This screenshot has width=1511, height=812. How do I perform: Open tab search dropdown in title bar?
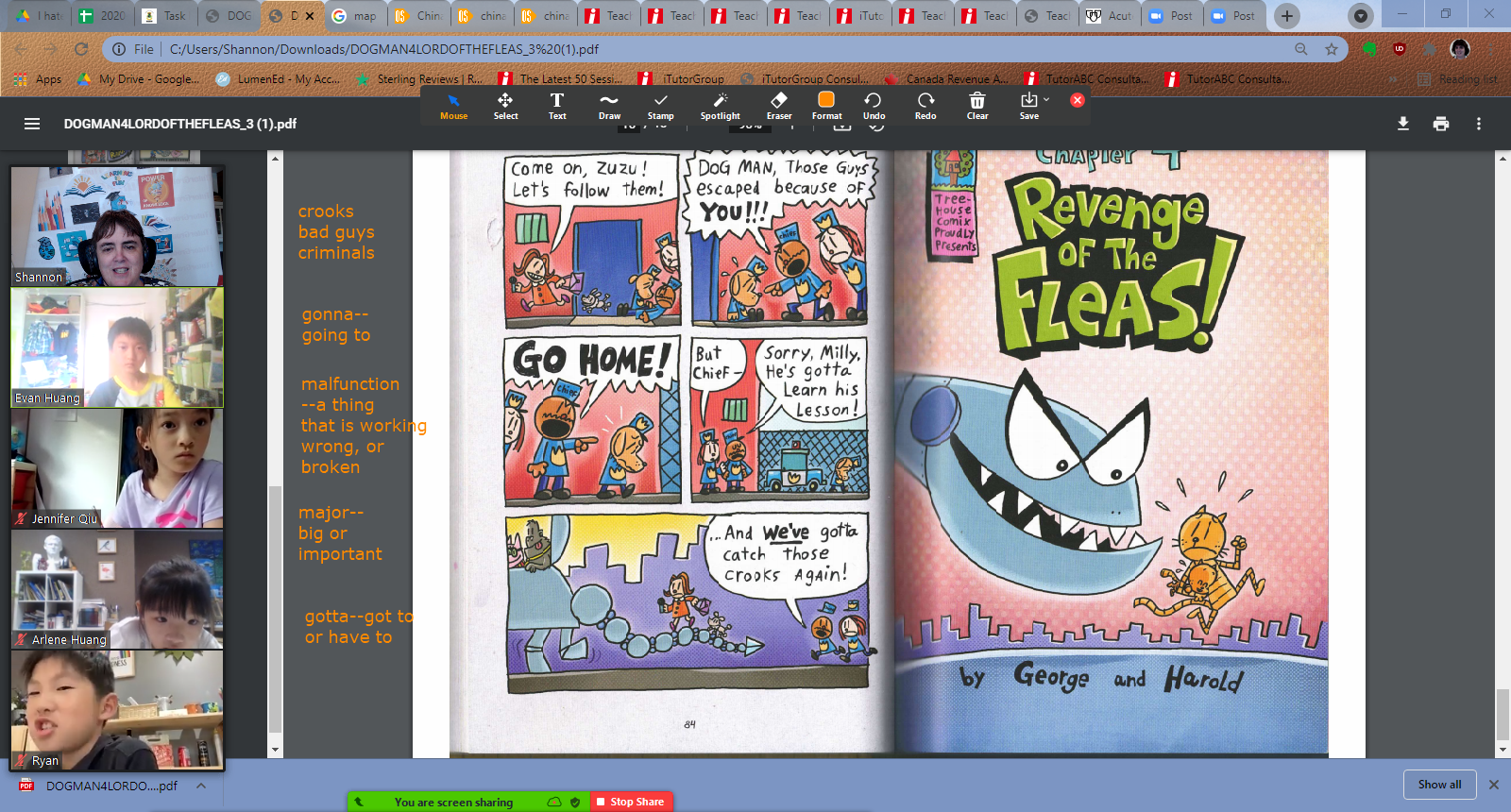[x=1360, y=16]
